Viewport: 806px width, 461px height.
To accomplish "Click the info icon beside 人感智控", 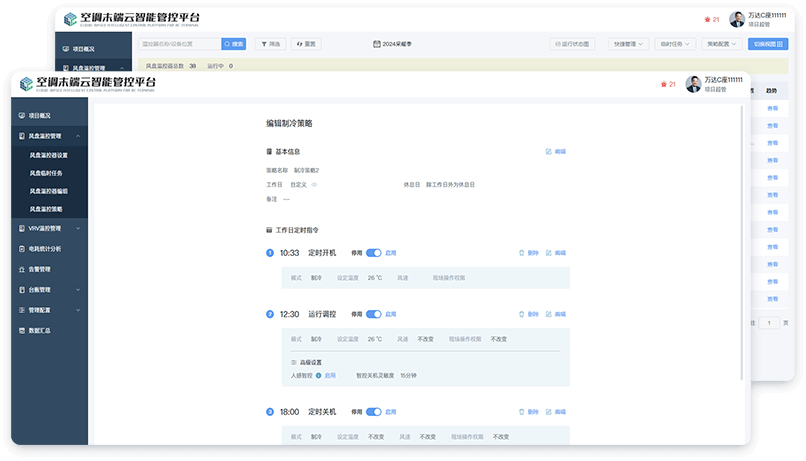I will coord(319,376).
